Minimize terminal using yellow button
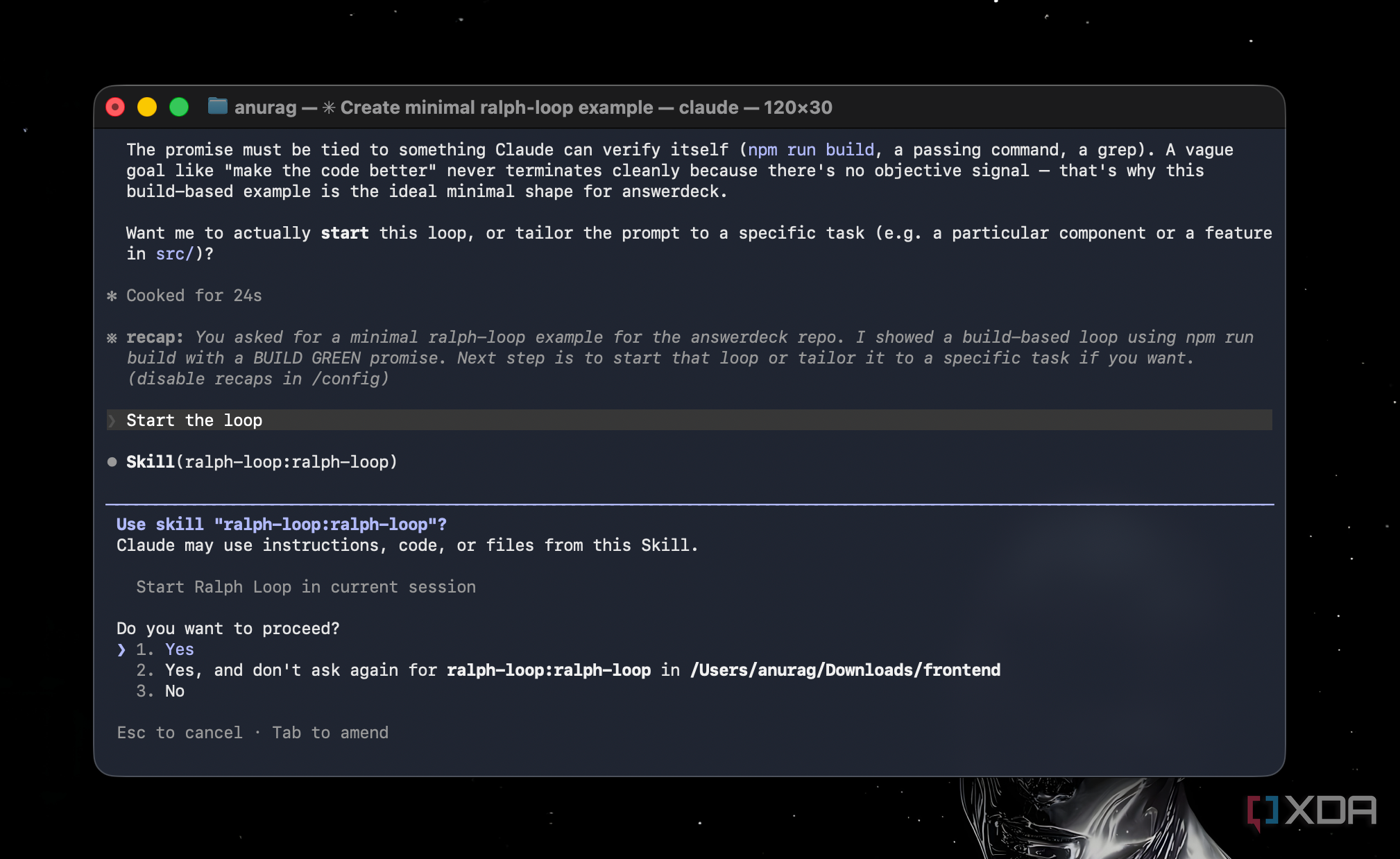The image size is (1400, 859). point(147,107)
